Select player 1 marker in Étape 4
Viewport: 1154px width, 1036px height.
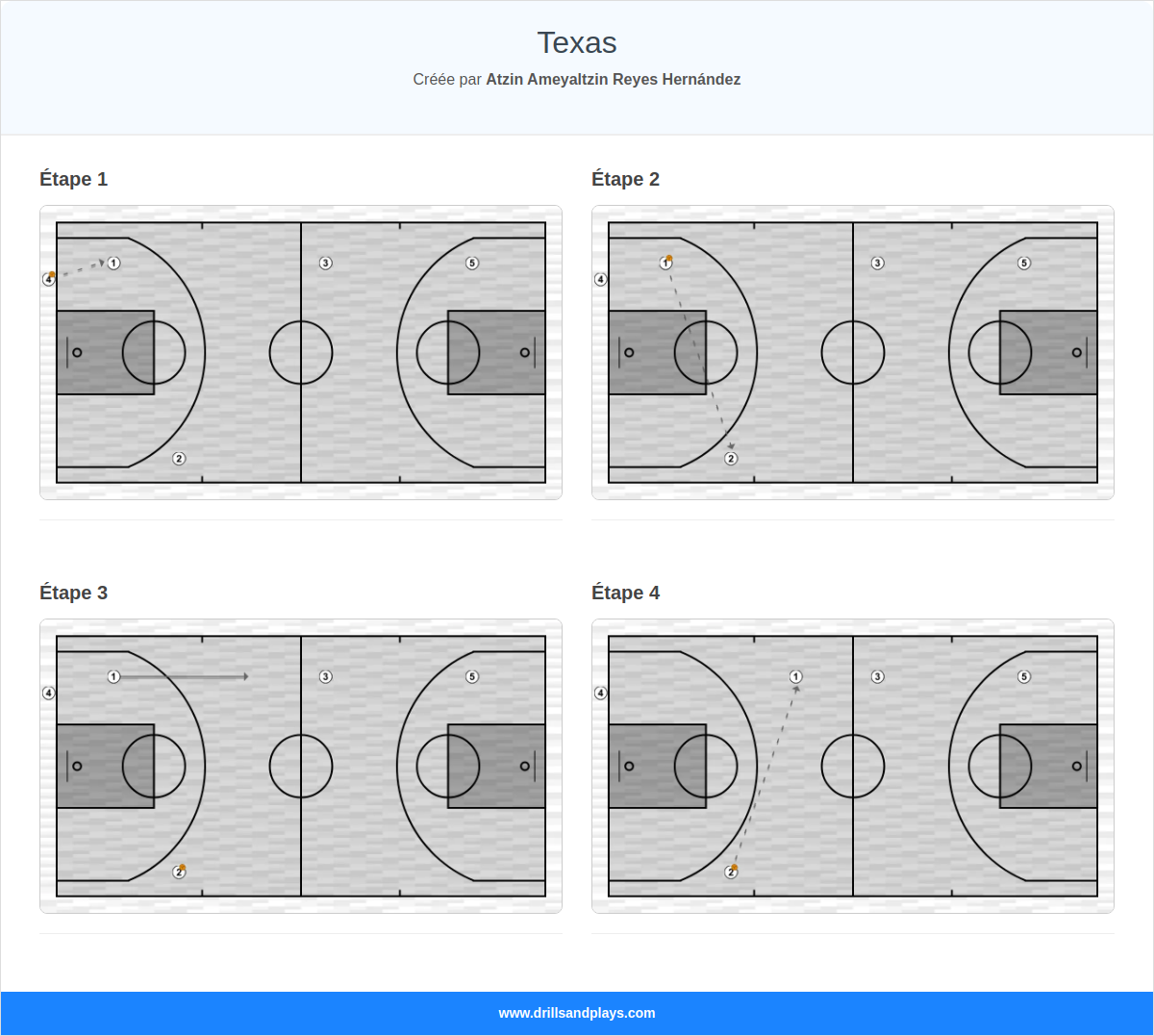click(795, 676)
